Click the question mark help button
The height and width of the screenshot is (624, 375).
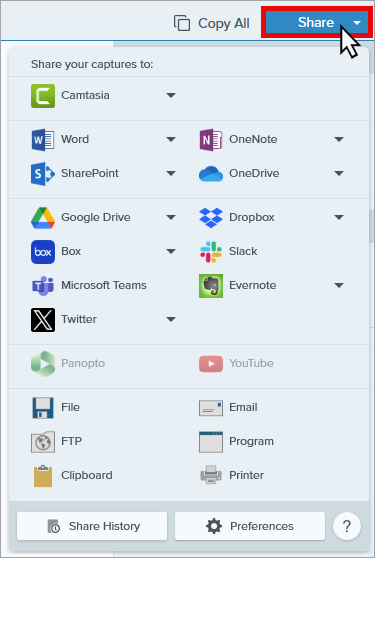[x=347, y=526]
